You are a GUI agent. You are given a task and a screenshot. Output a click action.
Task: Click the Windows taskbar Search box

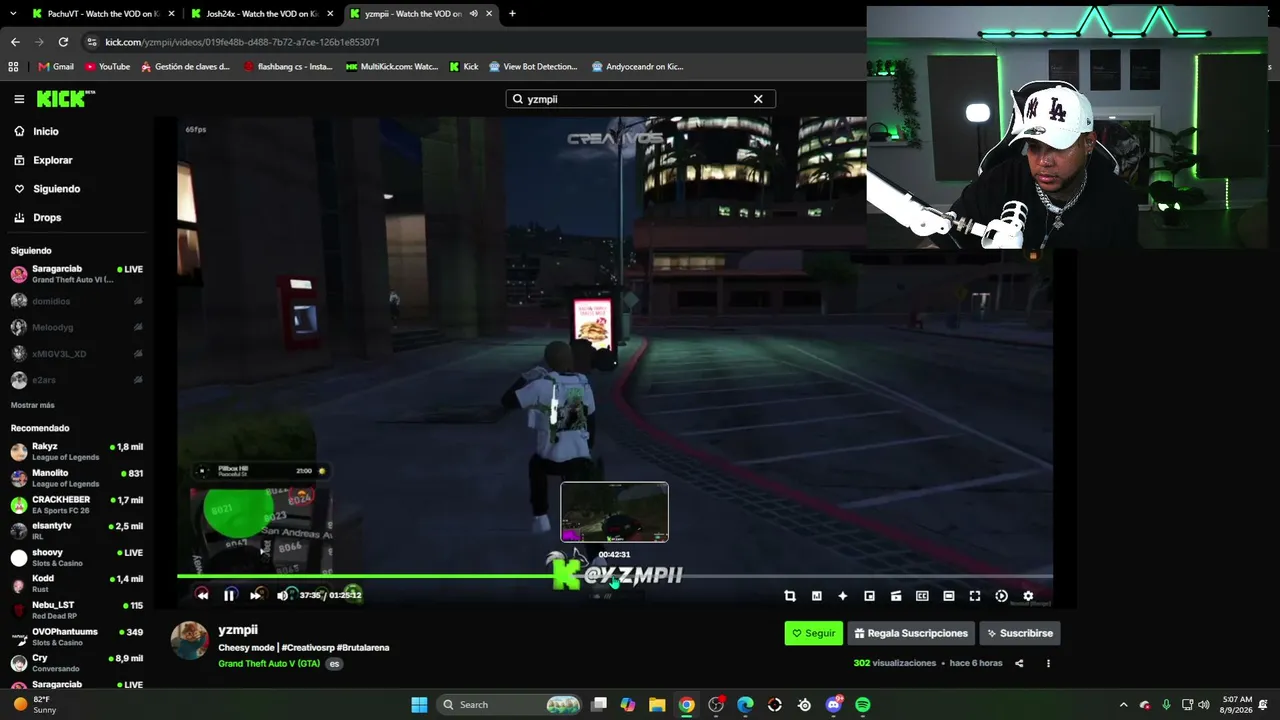pos(511,705)
